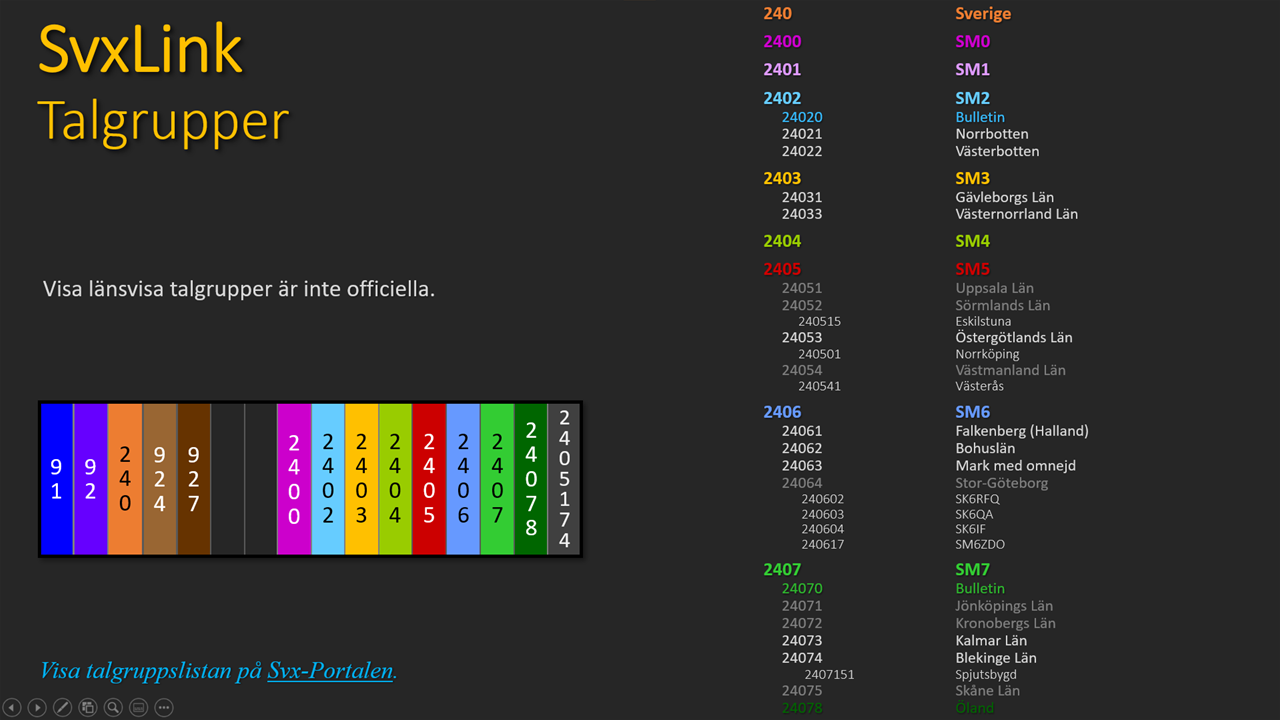Viewport: 1280px width, 720px height.
Task: Click 'Norrköping' entry
Action: coord(987,354)
